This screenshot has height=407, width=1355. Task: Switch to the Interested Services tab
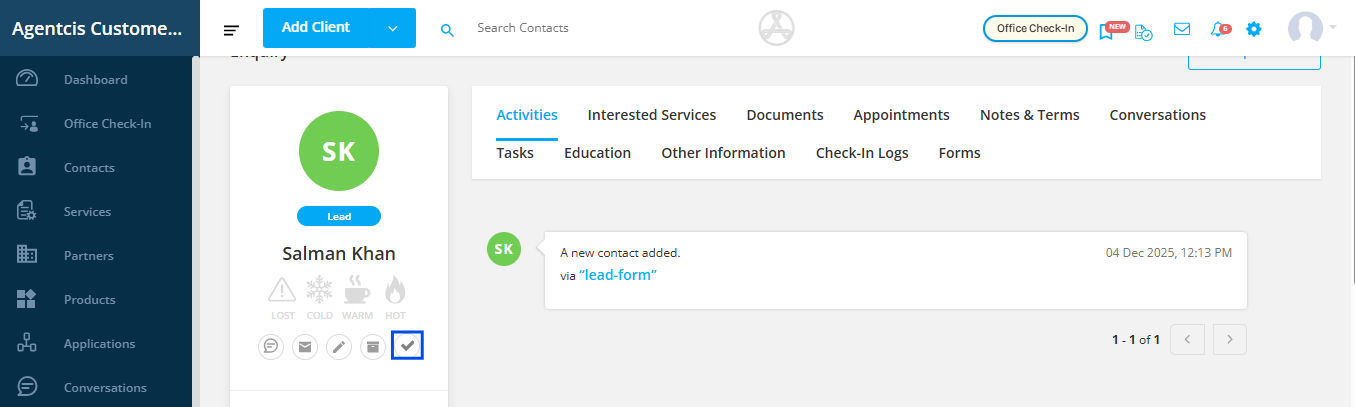click(x=652, y=115)
